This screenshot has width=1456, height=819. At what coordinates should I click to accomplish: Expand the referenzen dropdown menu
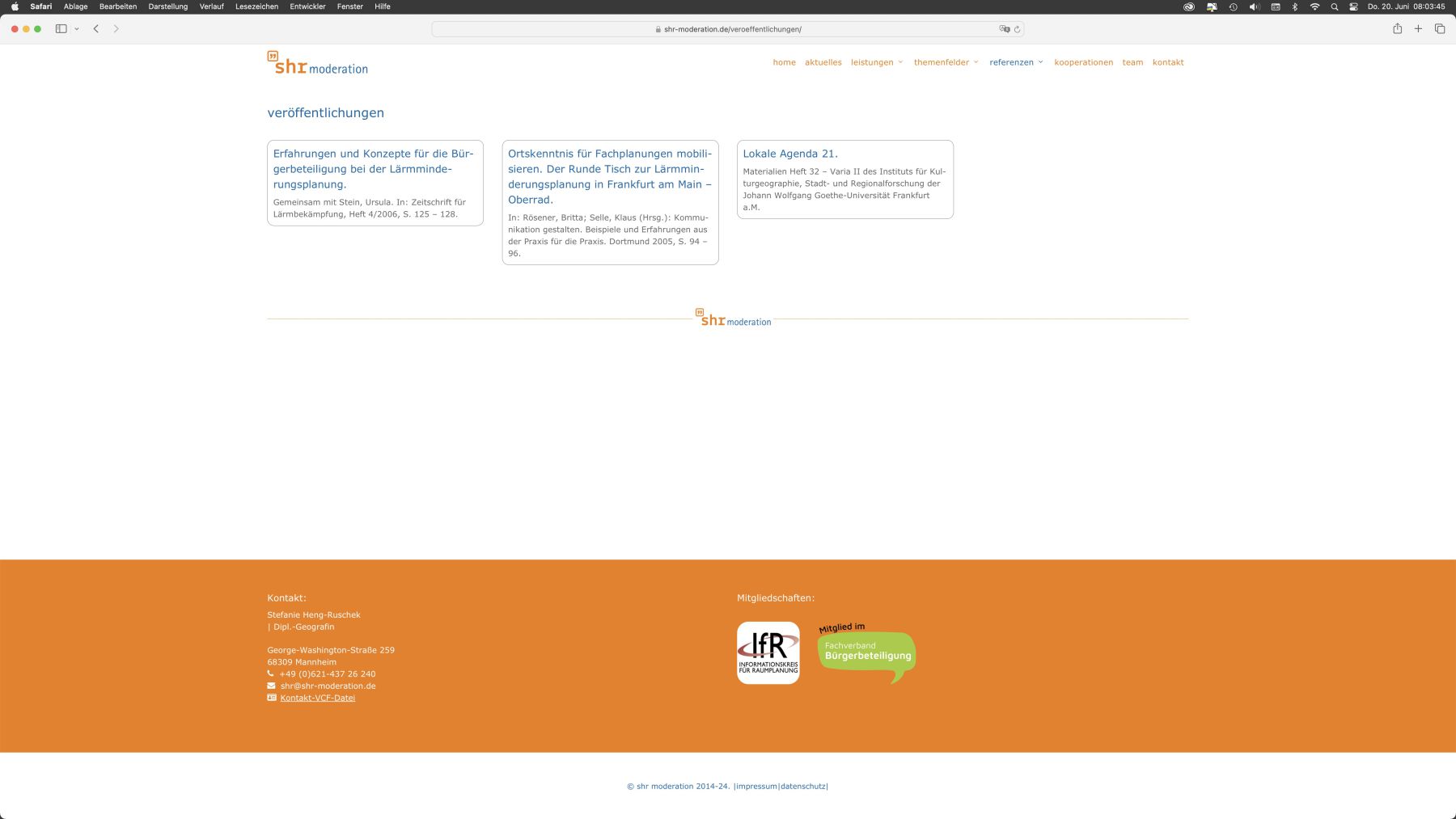[1016, 62]
